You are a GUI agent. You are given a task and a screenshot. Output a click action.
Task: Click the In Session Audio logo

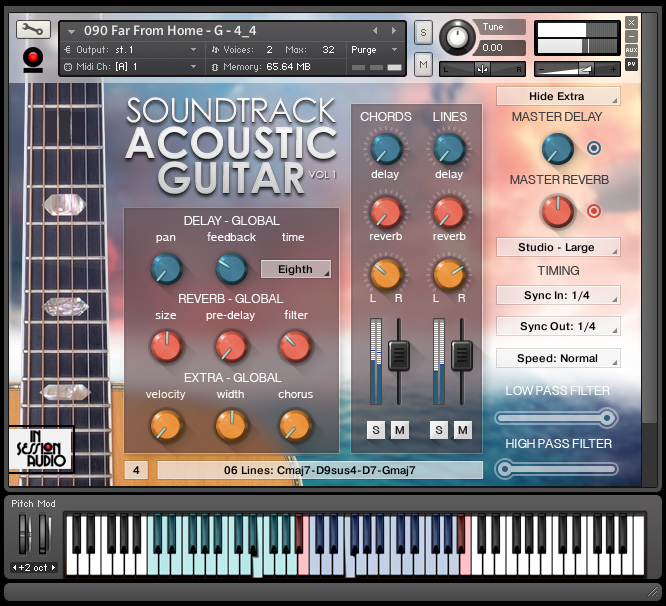pos(41,449)
